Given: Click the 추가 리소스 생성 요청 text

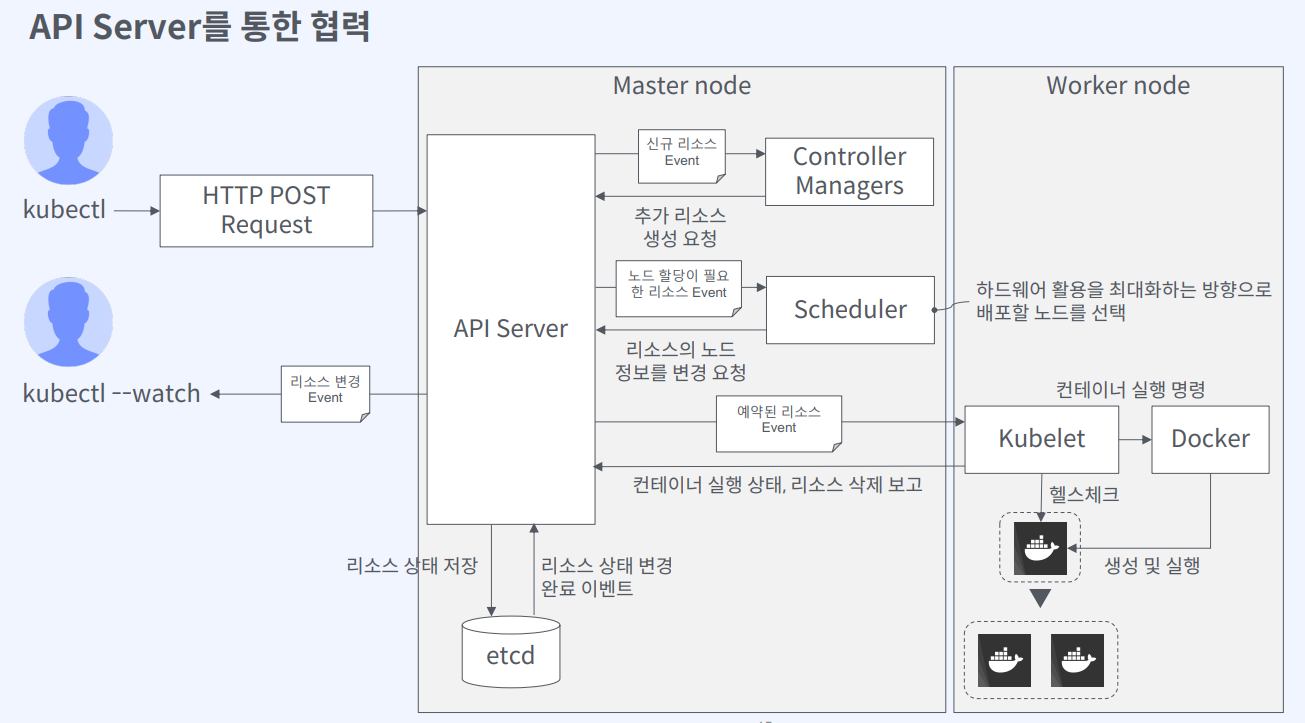Looking at the screenshot, I should (x=680, y=227).
